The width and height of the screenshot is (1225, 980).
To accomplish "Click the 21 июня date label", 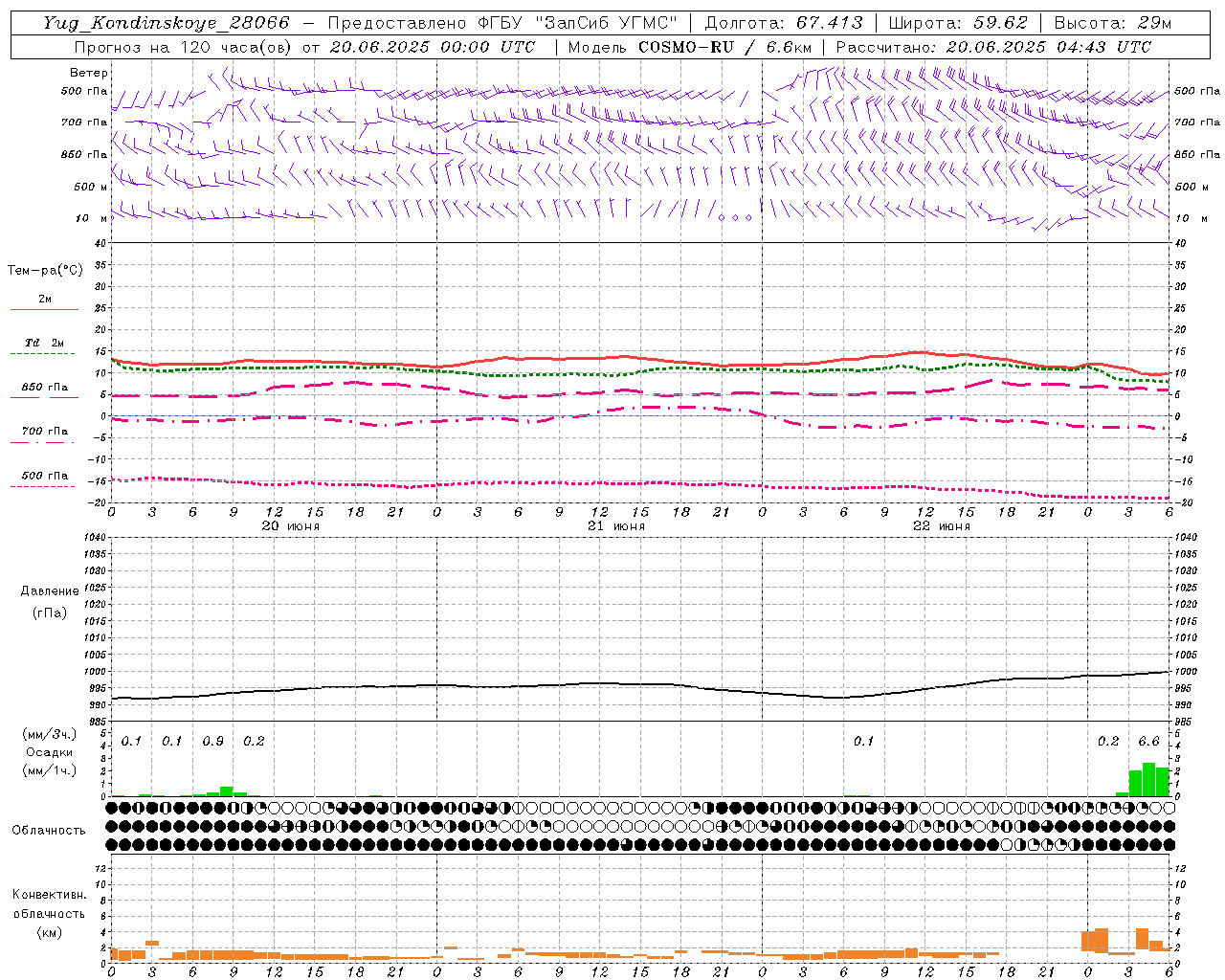I will pos(616,526).
